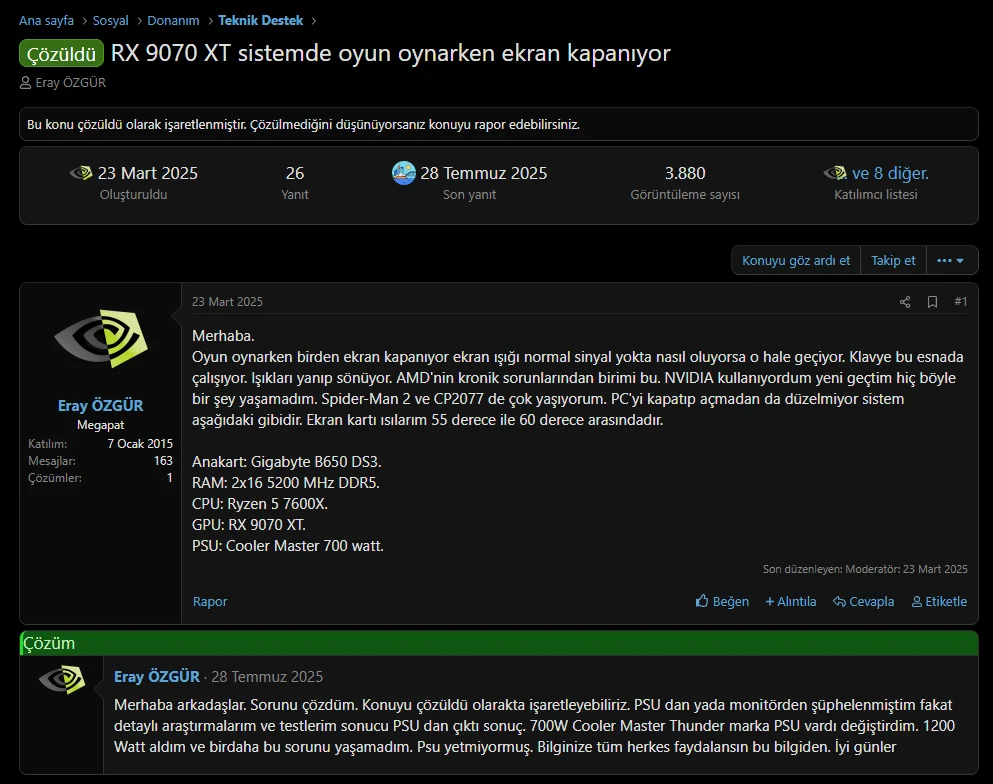Like the post using Beğen
Screen dimensions: 993x784
tap(722, 602)
